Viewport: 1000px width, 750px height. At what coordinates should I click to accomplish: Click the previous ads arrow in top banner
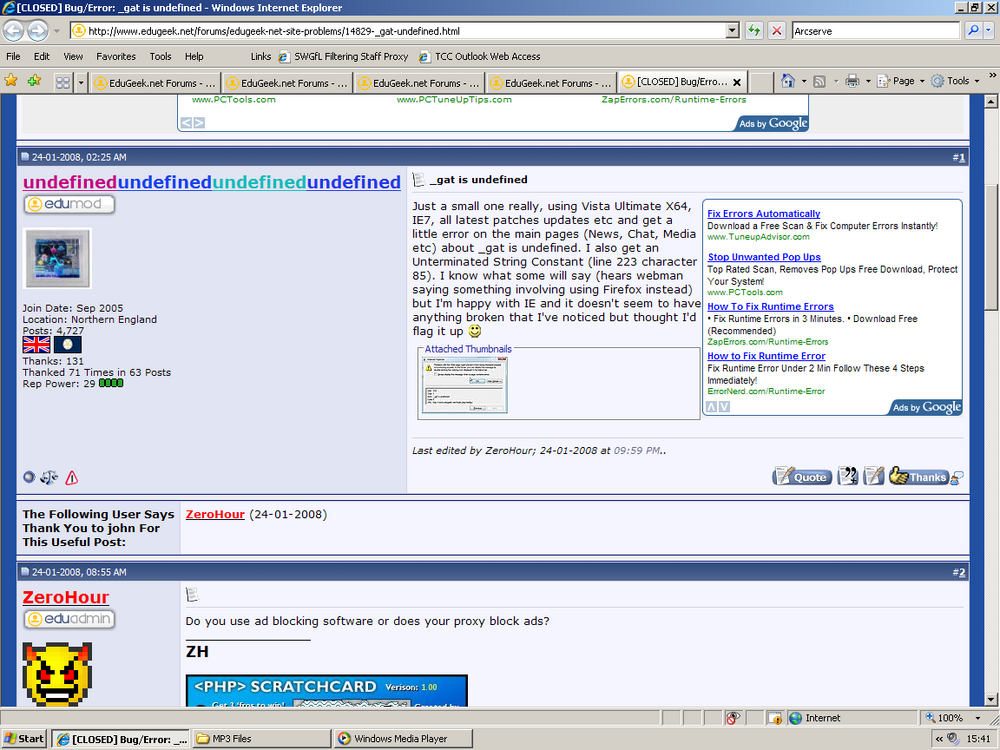(186, 122)
